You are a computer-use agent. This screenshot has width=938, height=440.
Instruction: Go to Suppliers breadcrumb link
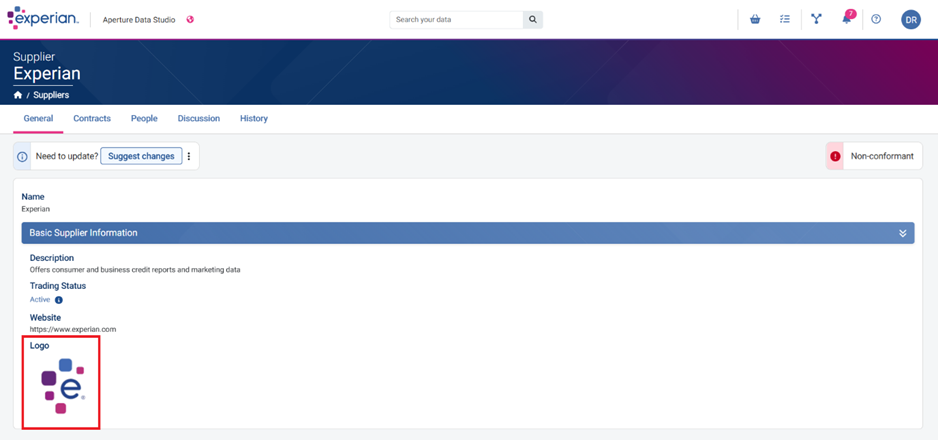tap(51, 95)
